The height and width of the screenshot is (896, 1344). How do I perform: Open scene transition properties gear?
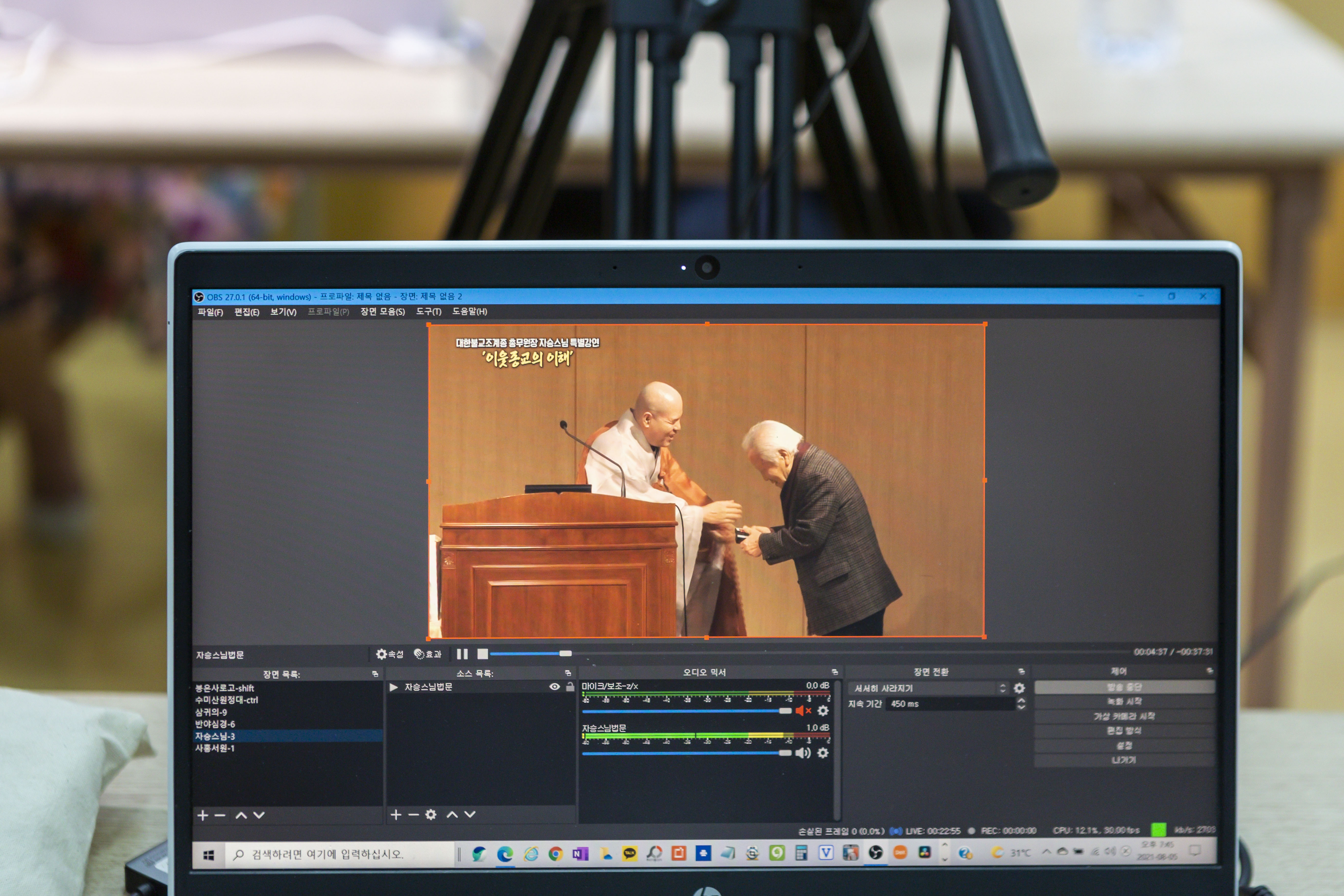pos(1019,688)
